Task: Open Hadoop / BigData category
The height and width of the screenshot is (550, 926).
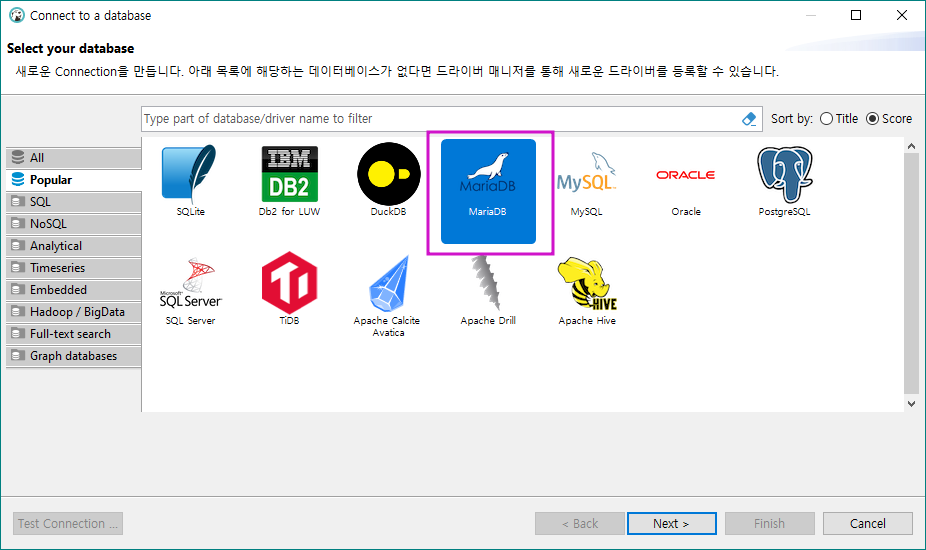Action: tap(74, 312)
